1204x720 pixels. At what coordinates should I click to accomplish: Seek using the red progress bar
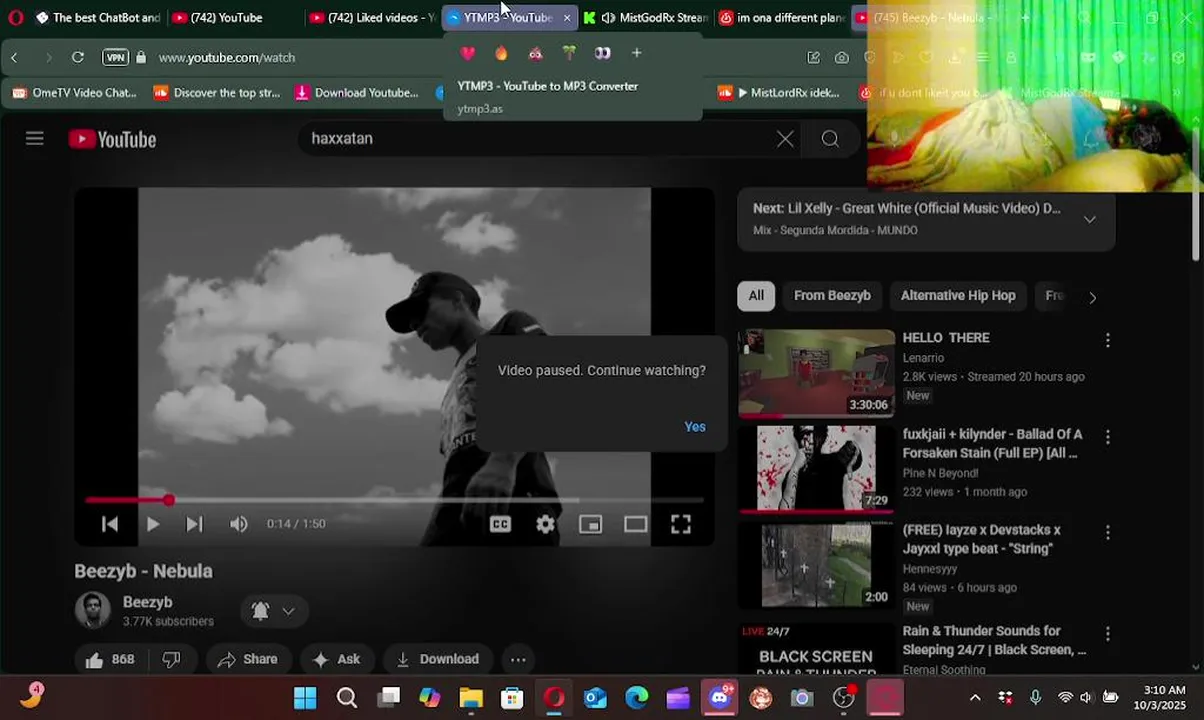click(x=395, y=500)
